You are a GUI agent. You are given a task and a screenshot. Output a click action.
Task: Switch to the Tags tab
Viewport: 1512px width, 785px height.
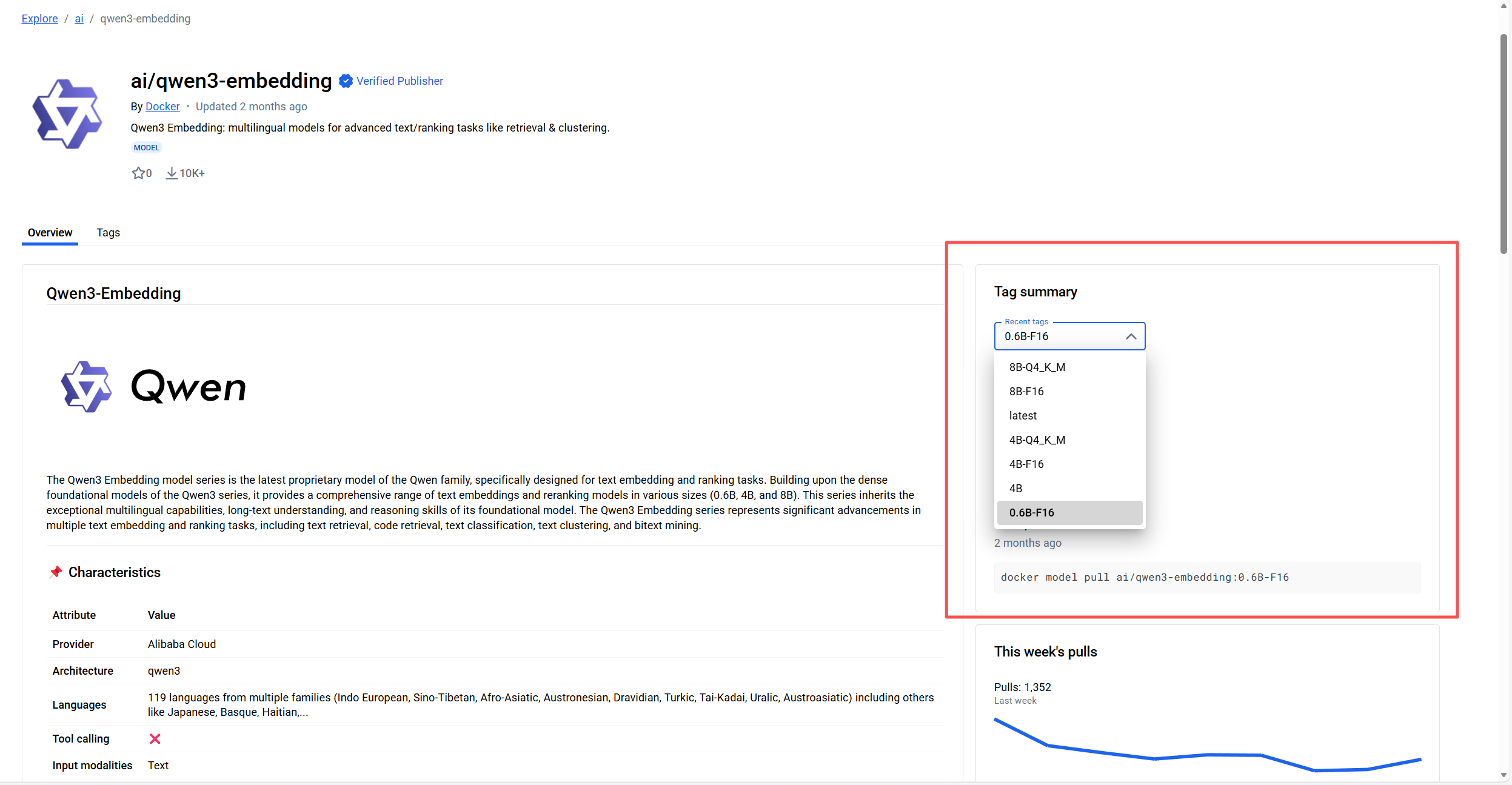point(108,233)
